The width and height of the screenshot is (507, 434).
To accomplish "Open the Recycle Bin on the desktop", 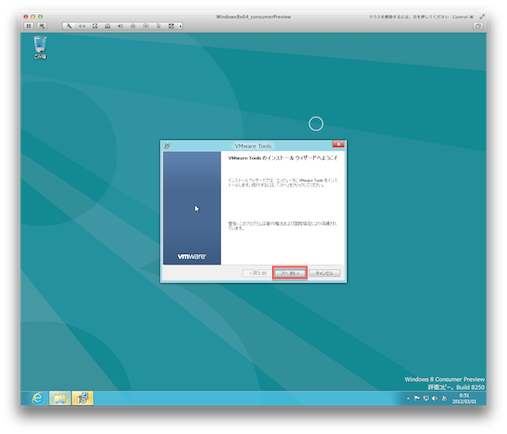I will click(40, 48).
